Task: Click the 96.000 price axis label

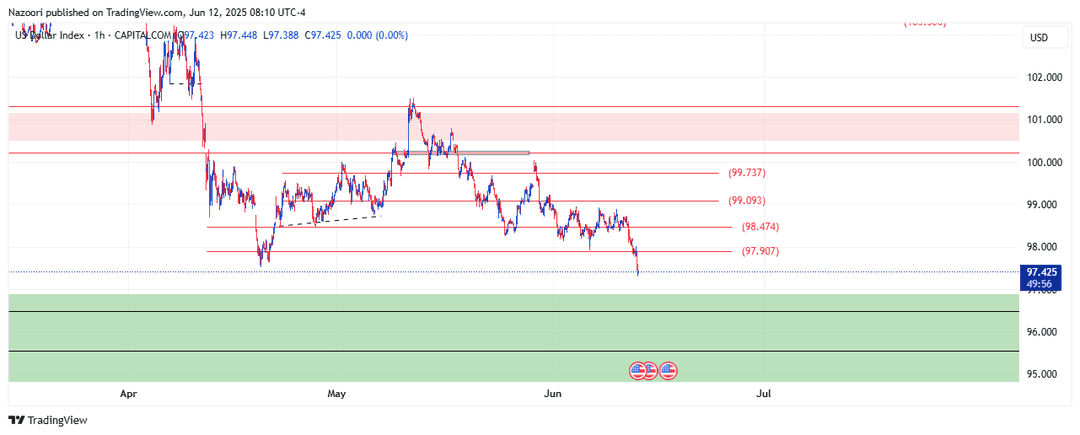Action: click(1043, 332)
